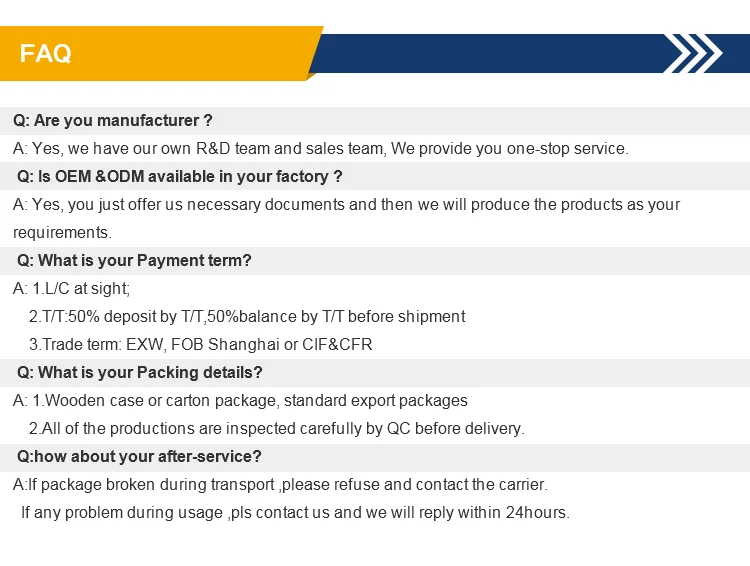This screenshot has width=750, height=566.
Task: Click the Trade term EXW, FOB Shanghai line
Action: (x=200, y=344)
